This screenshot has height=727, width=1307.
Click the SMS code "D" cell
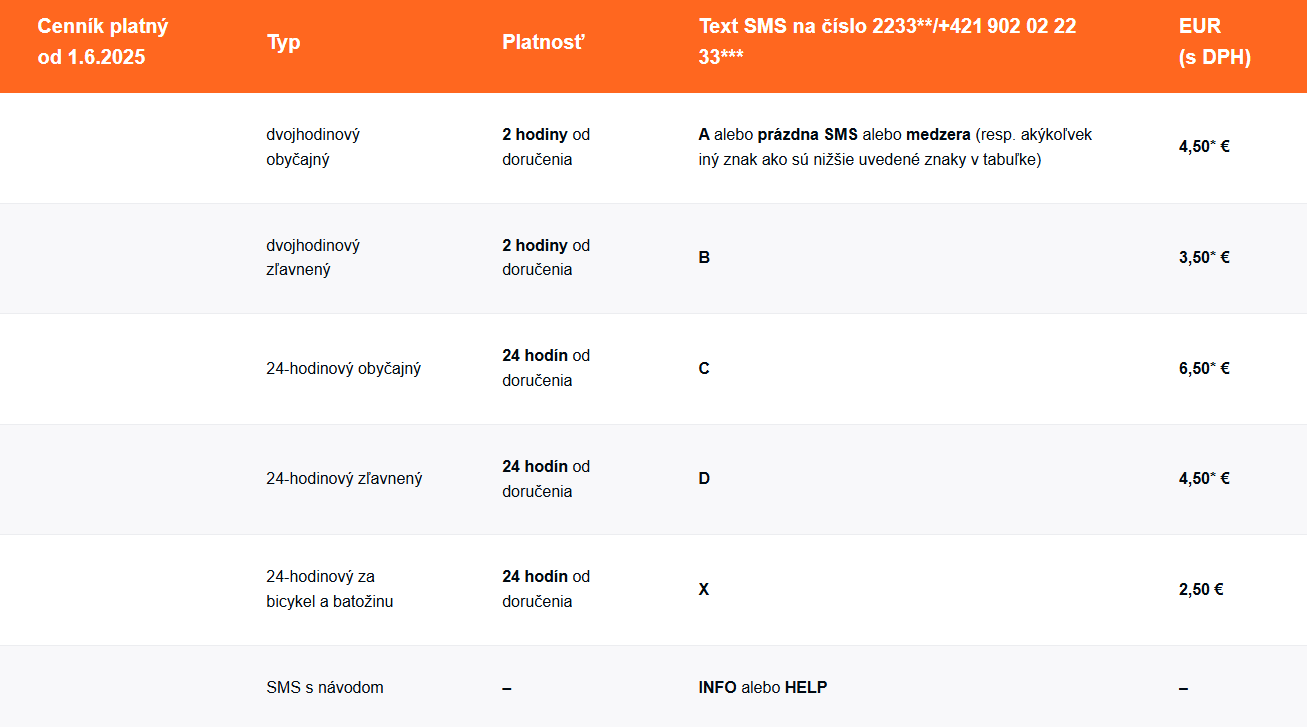[704, 479]
